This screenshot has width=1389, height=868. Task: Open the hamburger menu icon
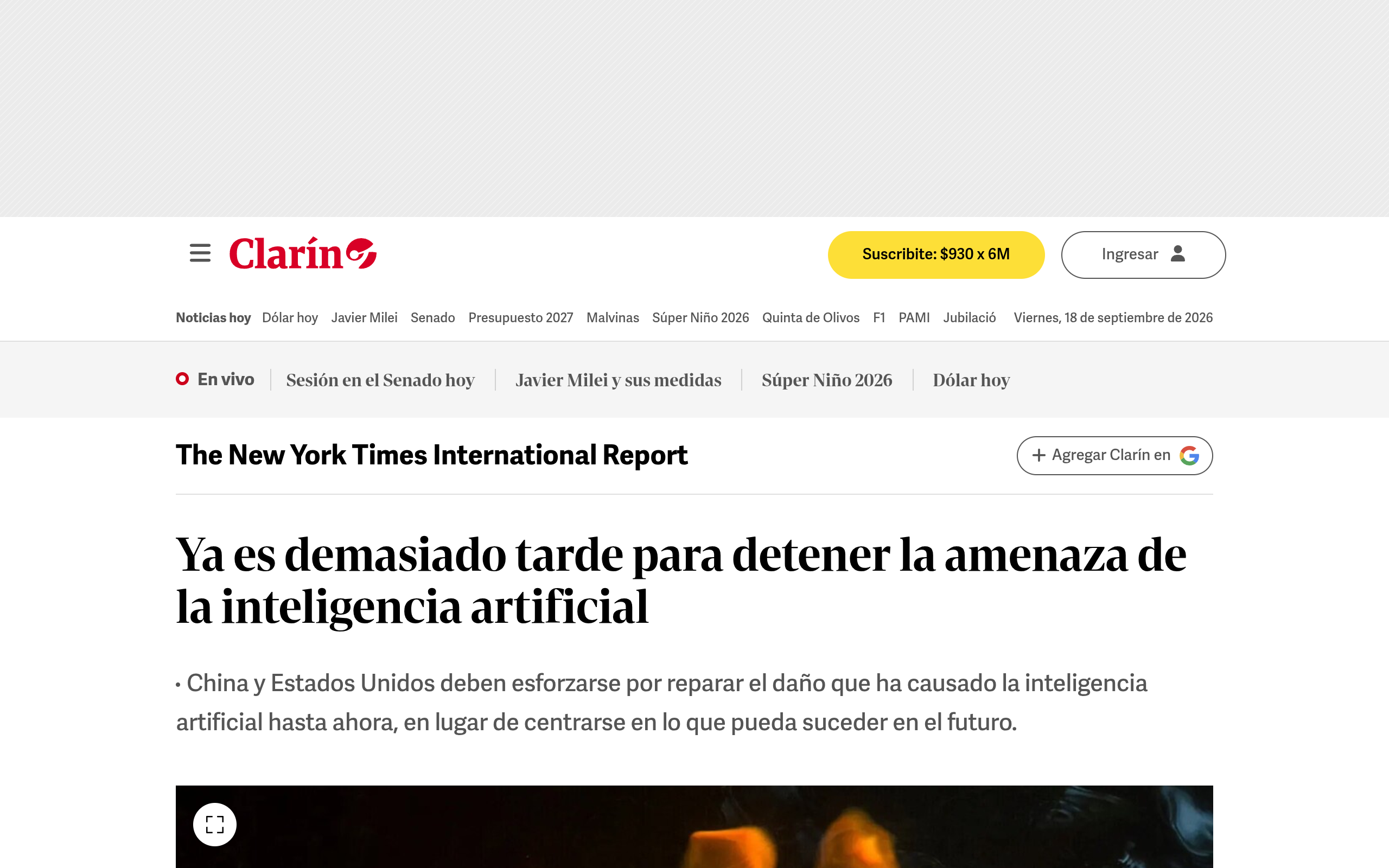click(200, 253)
